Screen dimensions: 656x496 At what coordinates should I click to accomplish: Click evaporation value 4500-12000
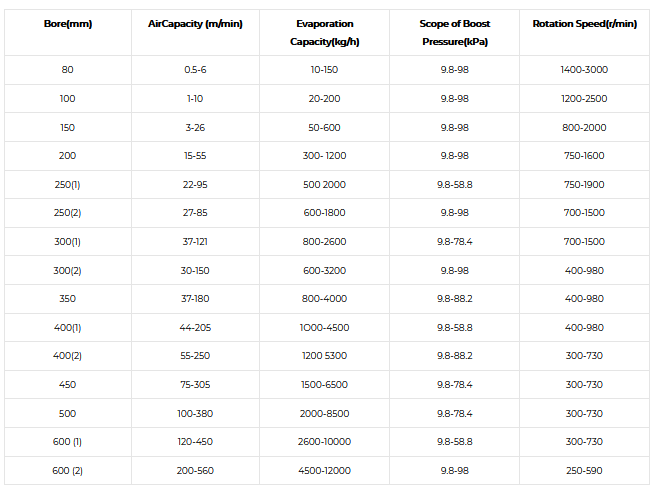tap(324, 471)
